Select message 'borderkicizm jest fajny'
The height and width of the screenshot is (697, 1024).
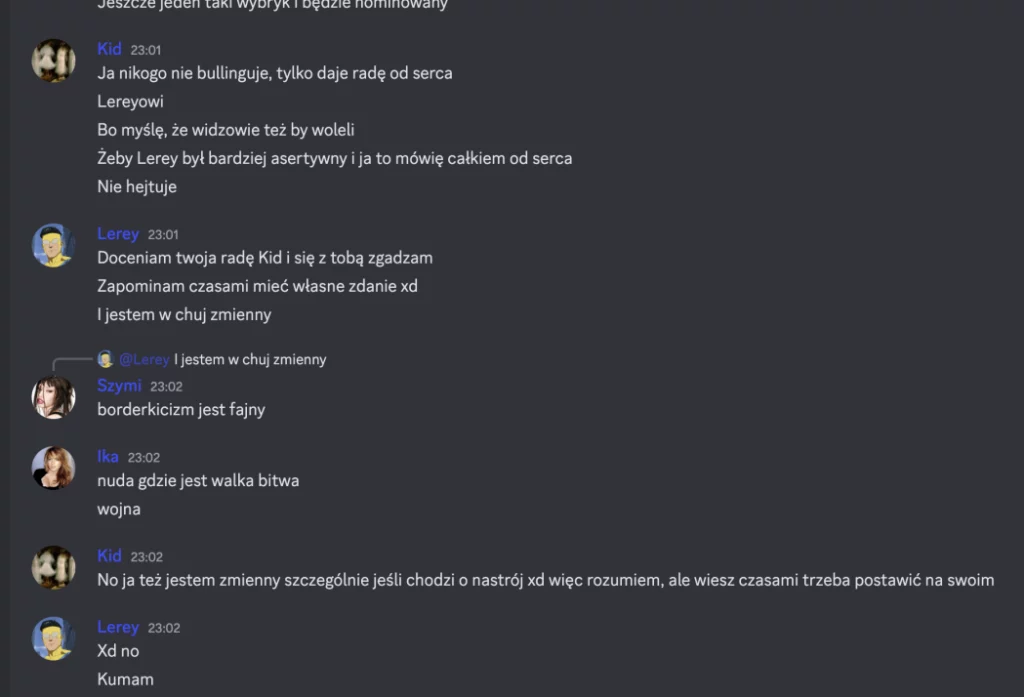point(182,410)
